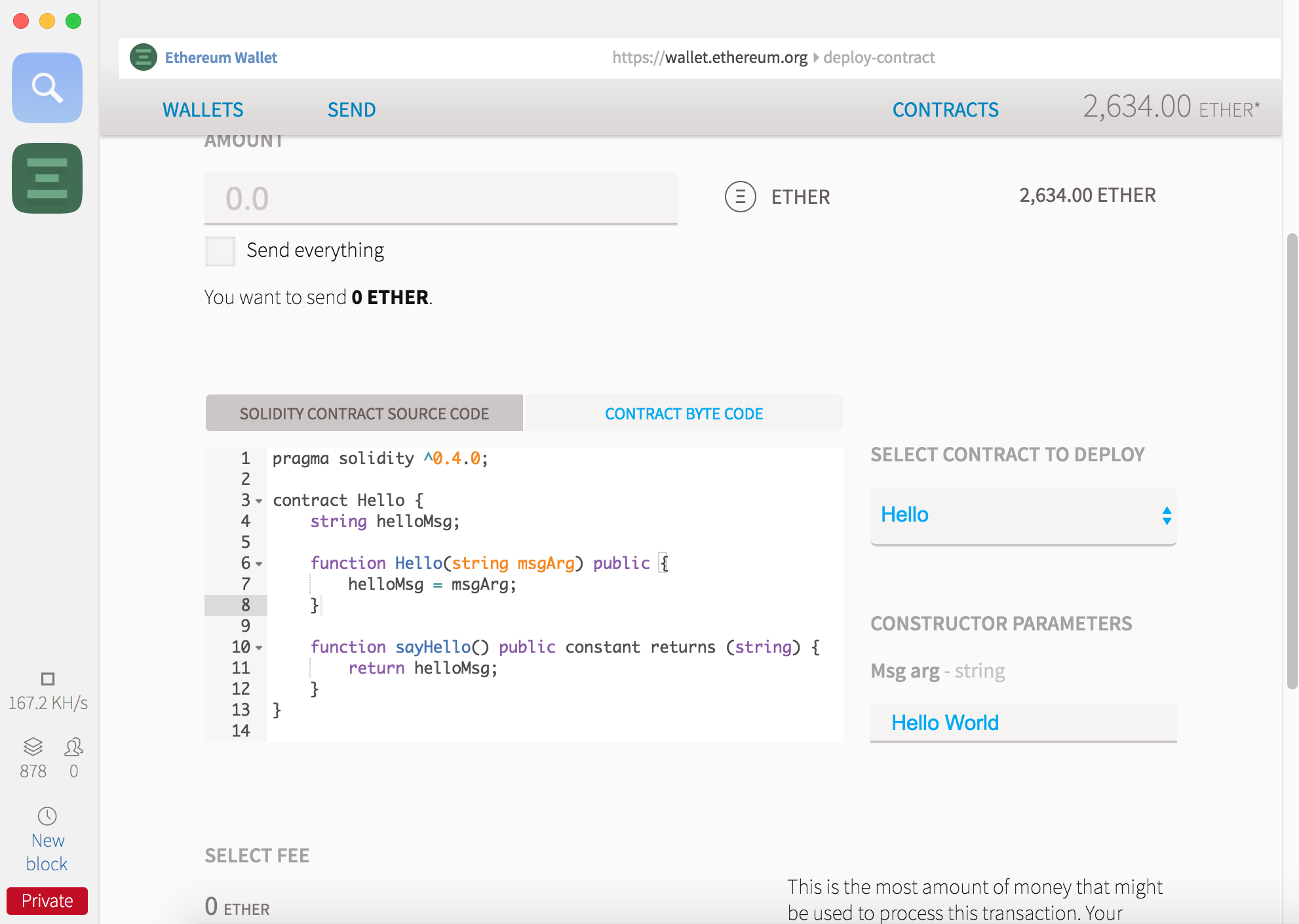The image size is (1299, 924).
Task: Click the 'helloMsg = msgArg;' code line
Action: pyautogui.click(x=433, y=585)
